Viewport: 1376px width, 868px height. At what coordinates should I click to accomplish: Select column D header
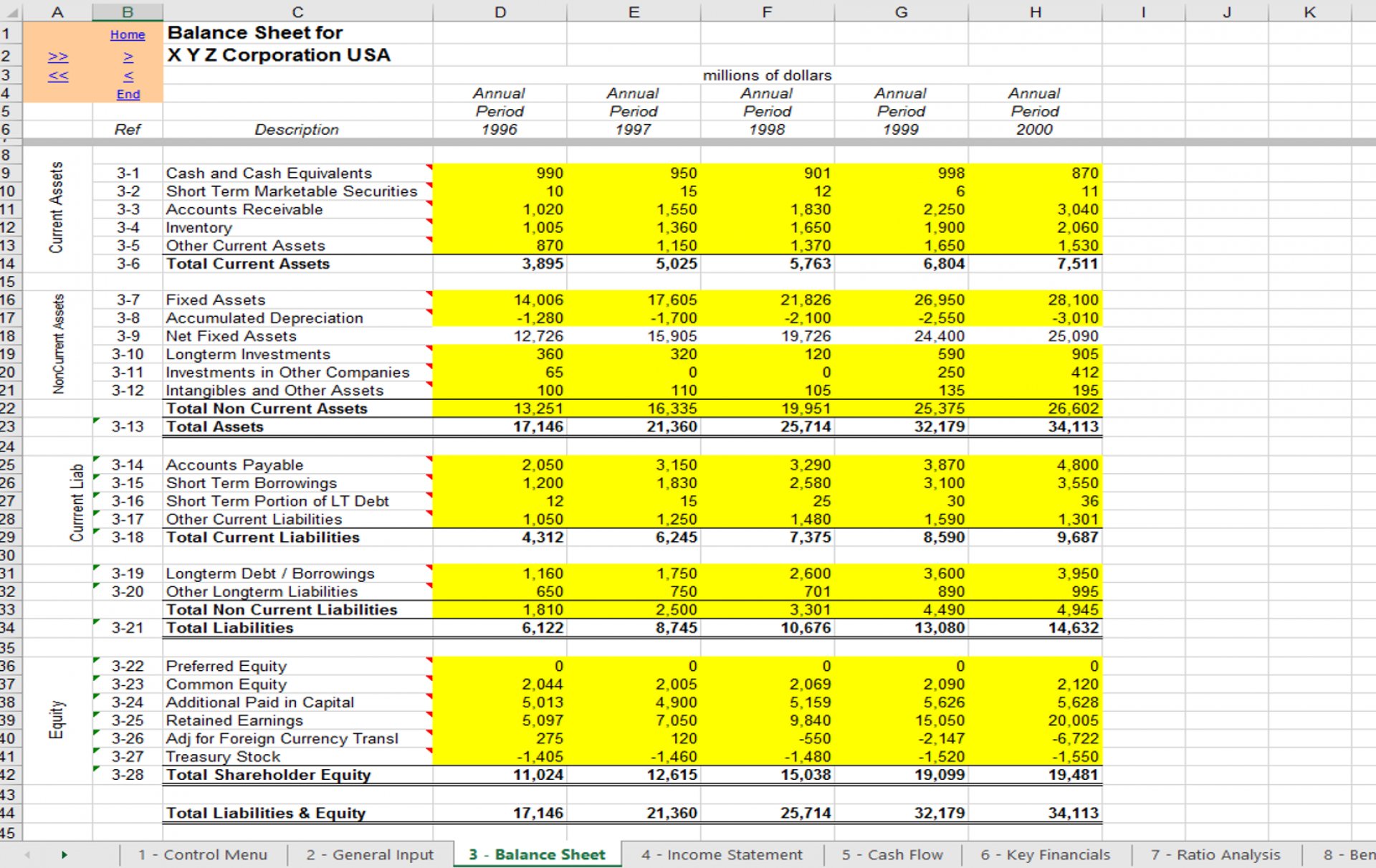click(x=500, y=11)
